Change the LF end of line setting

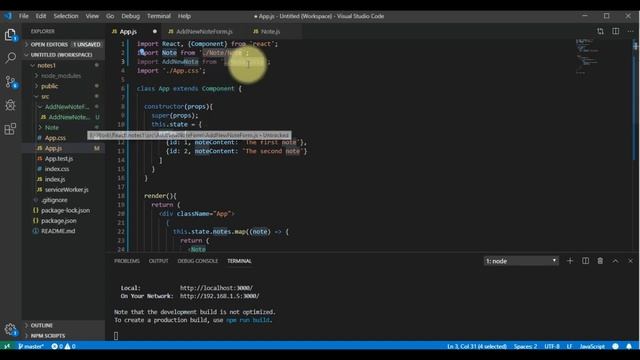569,346
